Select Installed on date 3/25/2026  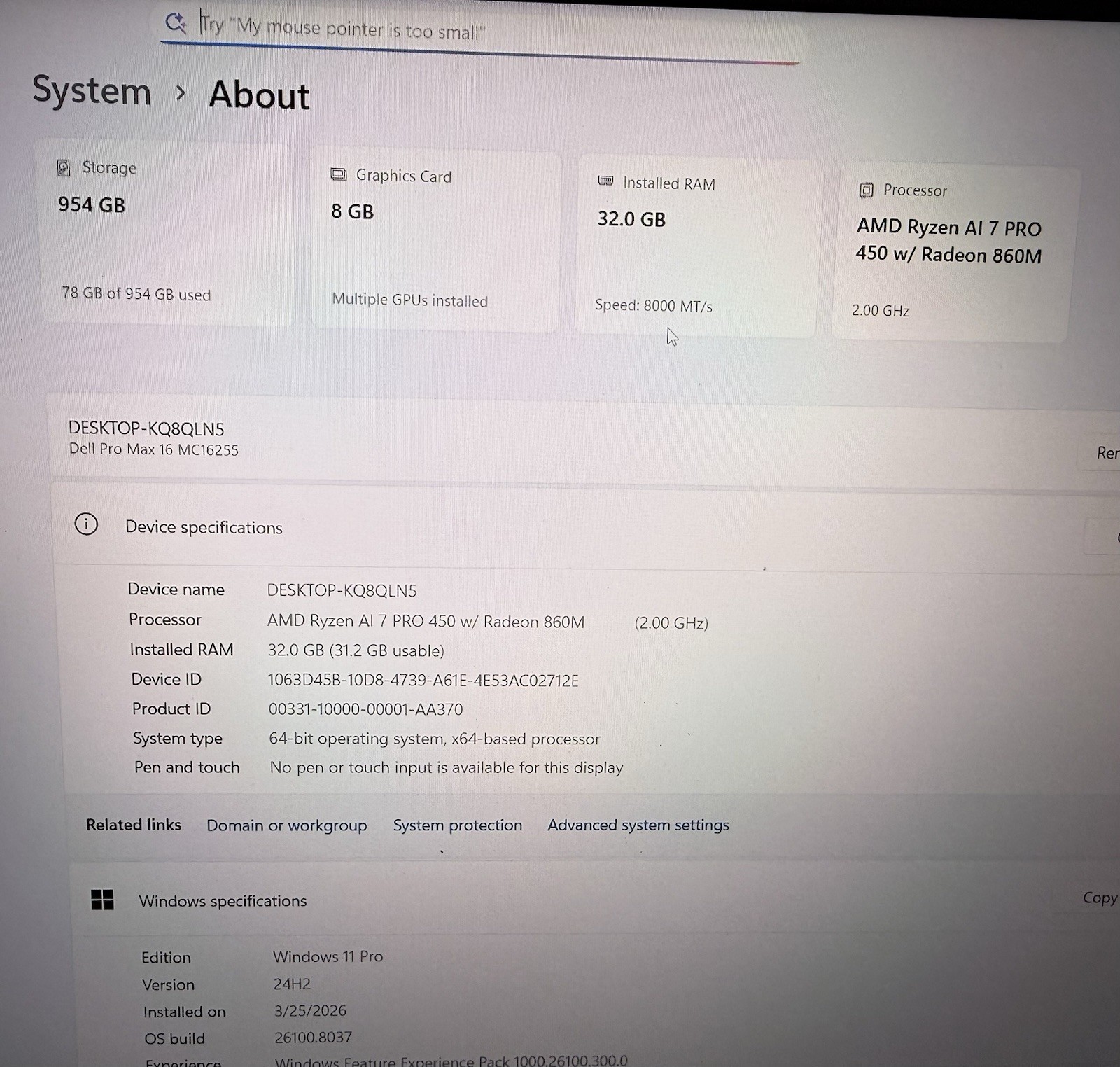click(310, 1011)
